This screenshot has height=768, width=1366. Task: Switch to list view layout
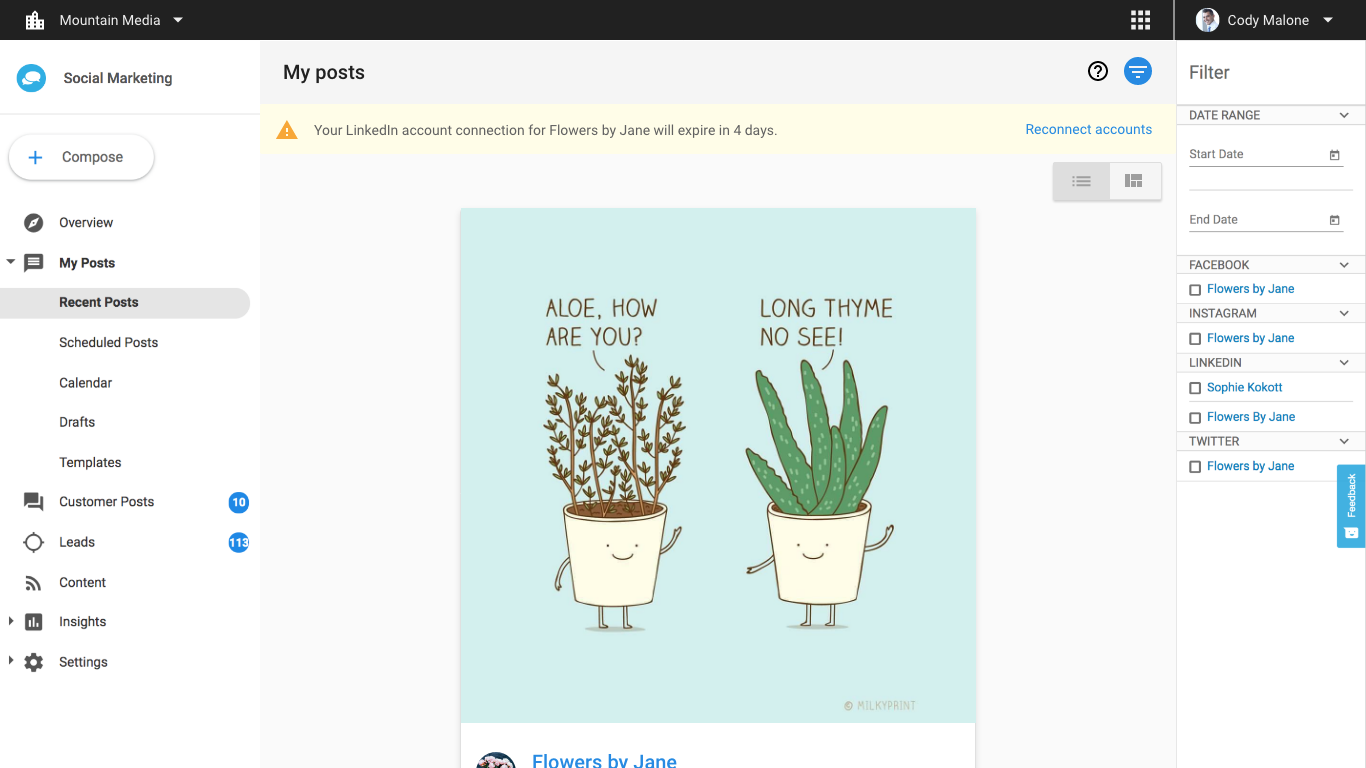tap(1081, 181)
